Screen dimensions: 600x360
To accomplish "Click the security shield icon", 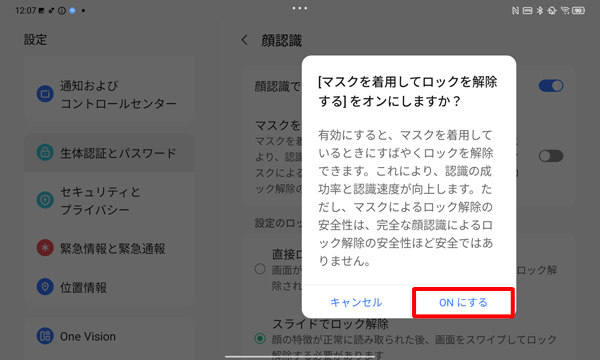I will pyautogui.click(x=45, y=200).
